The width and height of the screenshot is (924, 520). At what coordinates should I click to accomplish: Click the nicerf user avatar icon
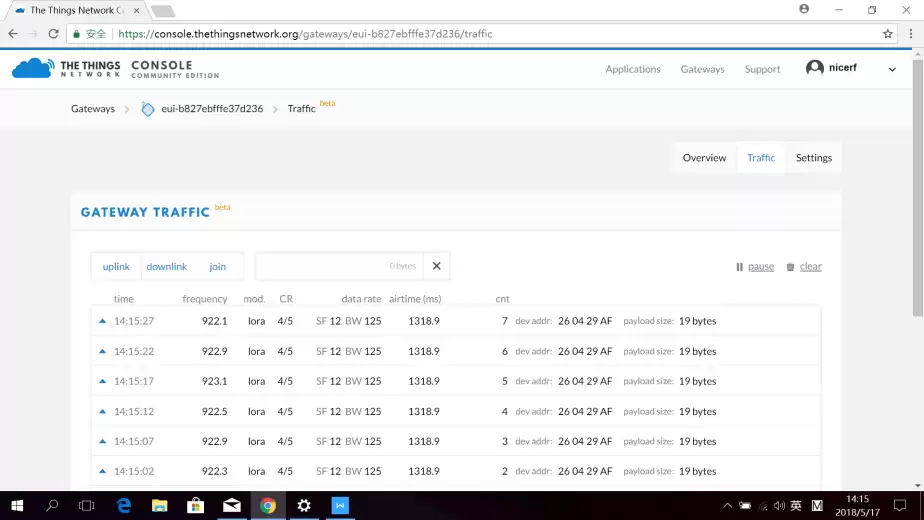coord(815,68)
